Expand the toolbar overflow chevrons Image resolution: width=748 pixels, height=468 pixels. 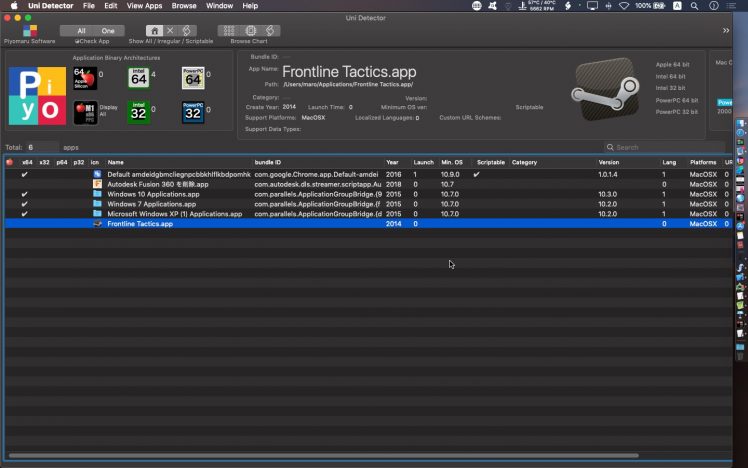[726, 31]
